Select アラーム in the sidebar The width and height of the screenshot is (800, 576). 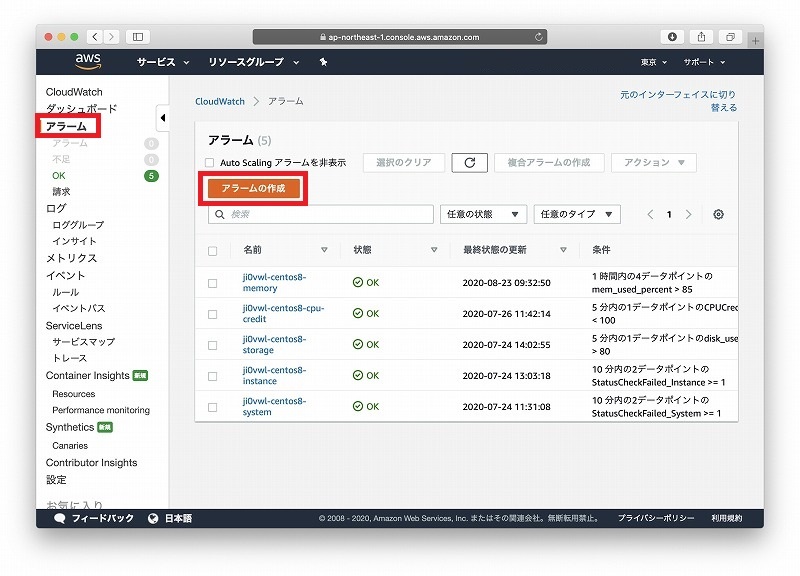click(x=66, y=126)
